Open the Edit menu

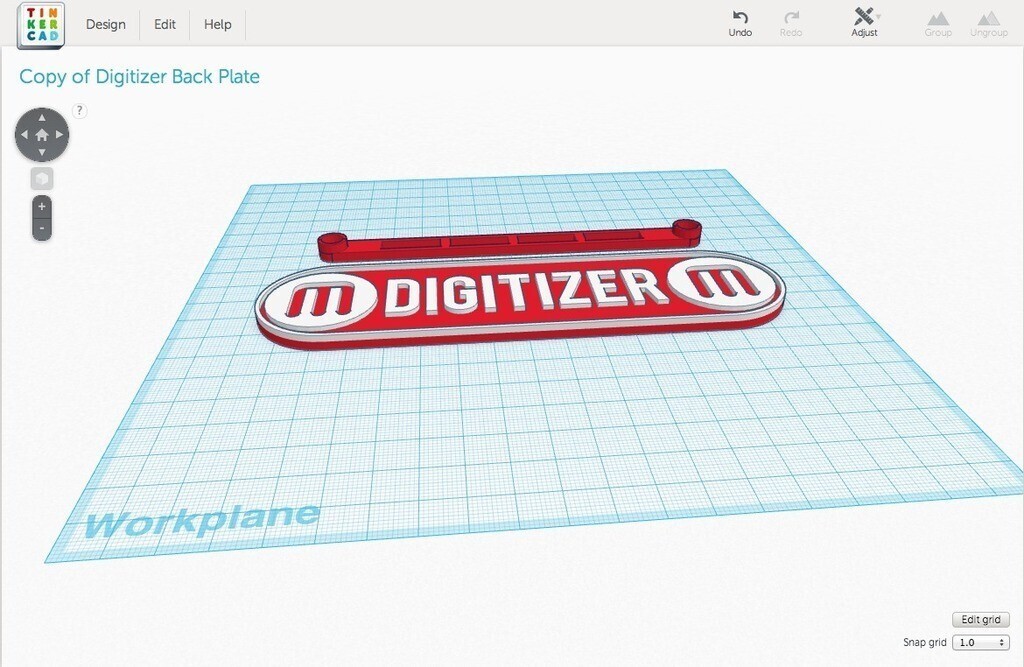[x=165, y=24]
